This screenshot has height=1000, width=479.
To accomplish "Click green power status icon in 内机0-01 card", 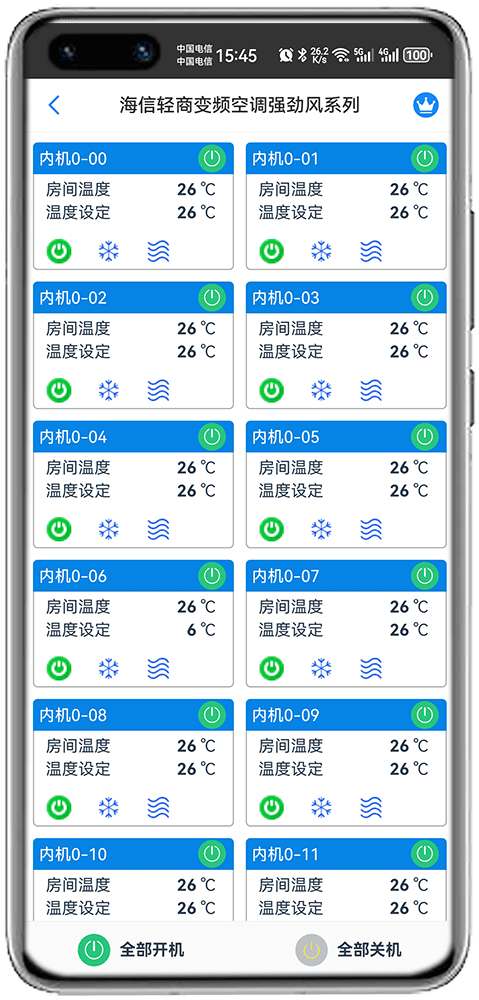I will click(x=272, y=251).
